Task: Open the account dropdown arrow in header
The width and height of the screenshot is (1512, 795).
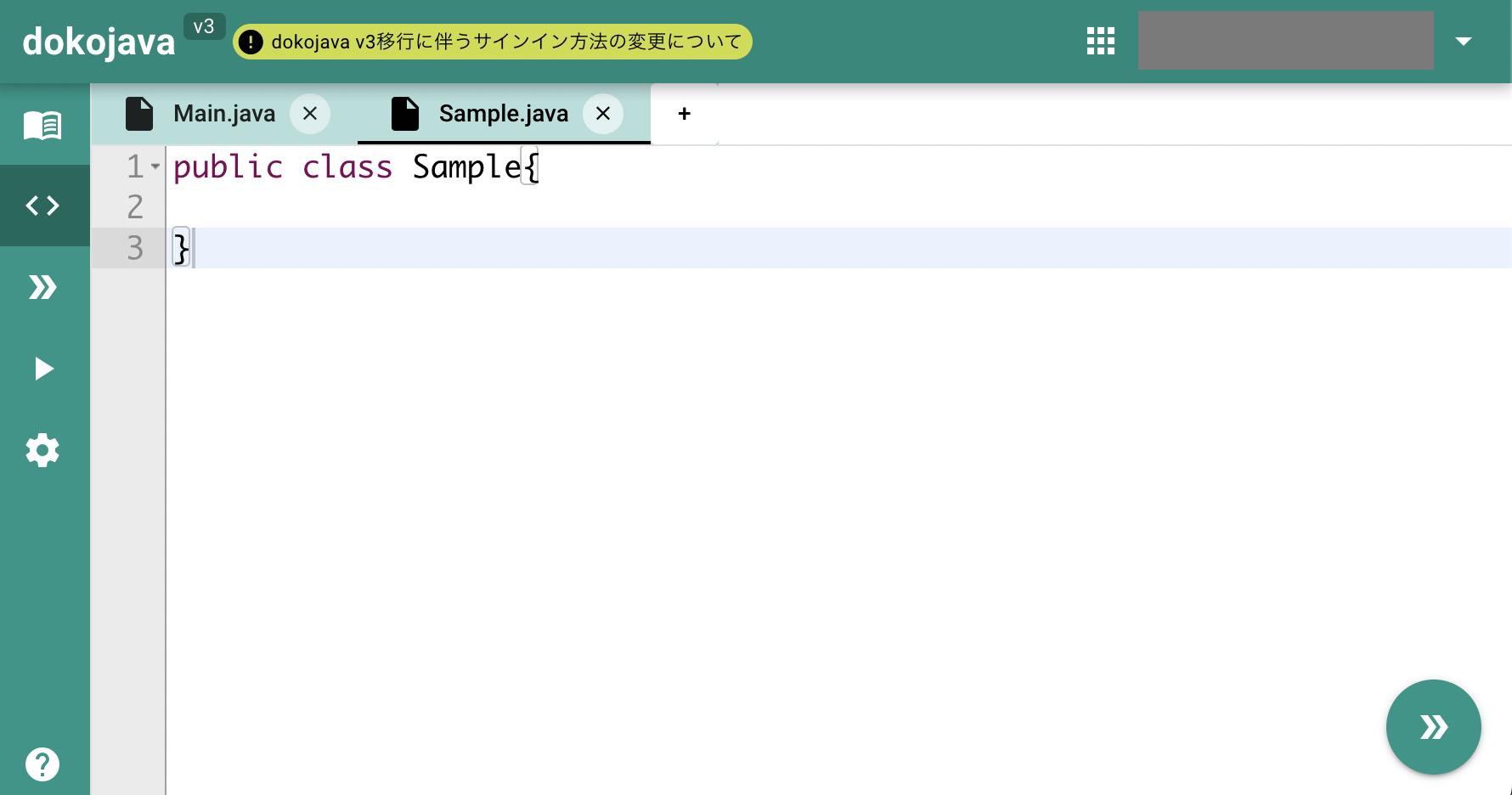Action: 1464,40
